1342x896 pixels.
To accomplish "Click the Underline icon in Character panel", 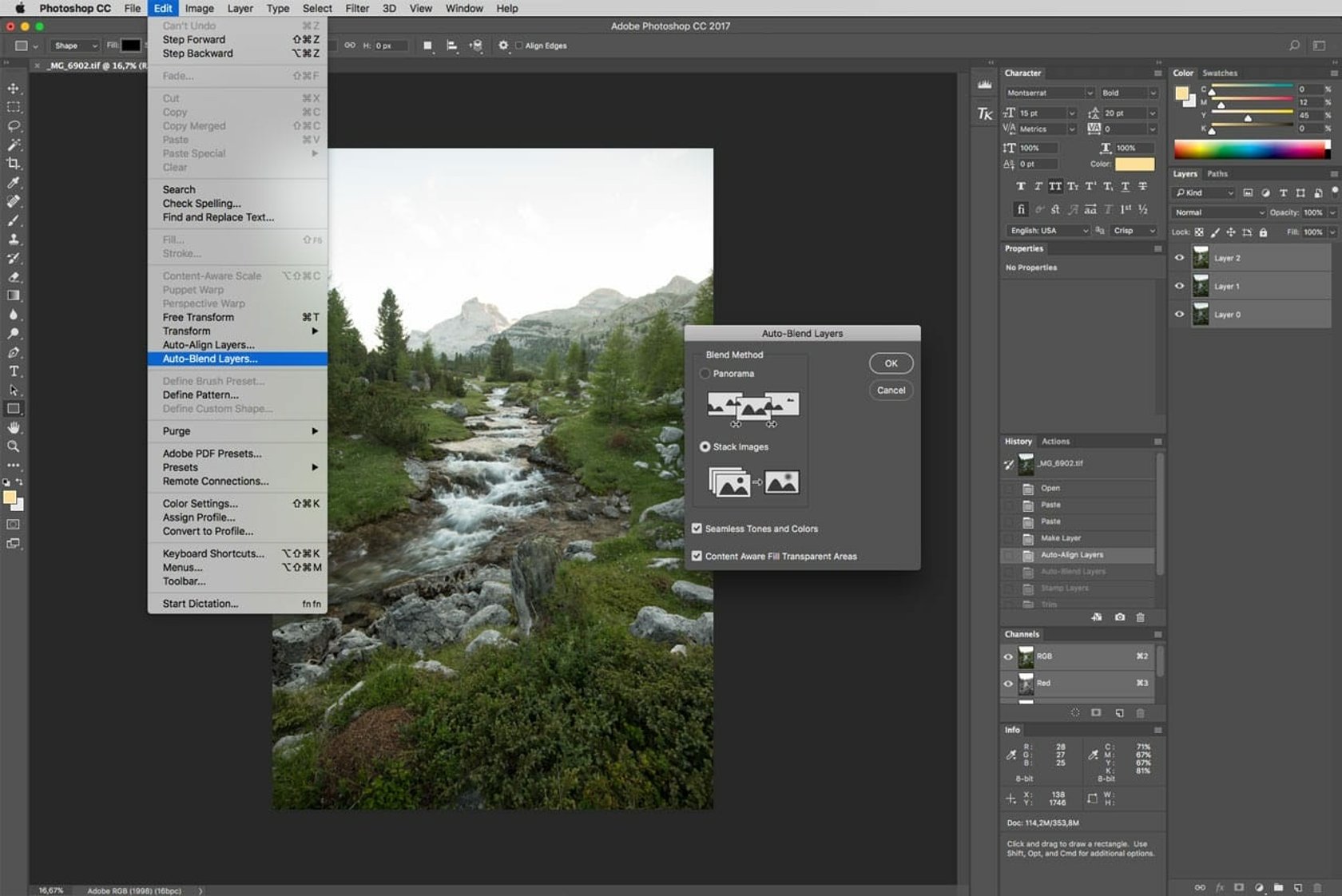I will pos(1126,187).
